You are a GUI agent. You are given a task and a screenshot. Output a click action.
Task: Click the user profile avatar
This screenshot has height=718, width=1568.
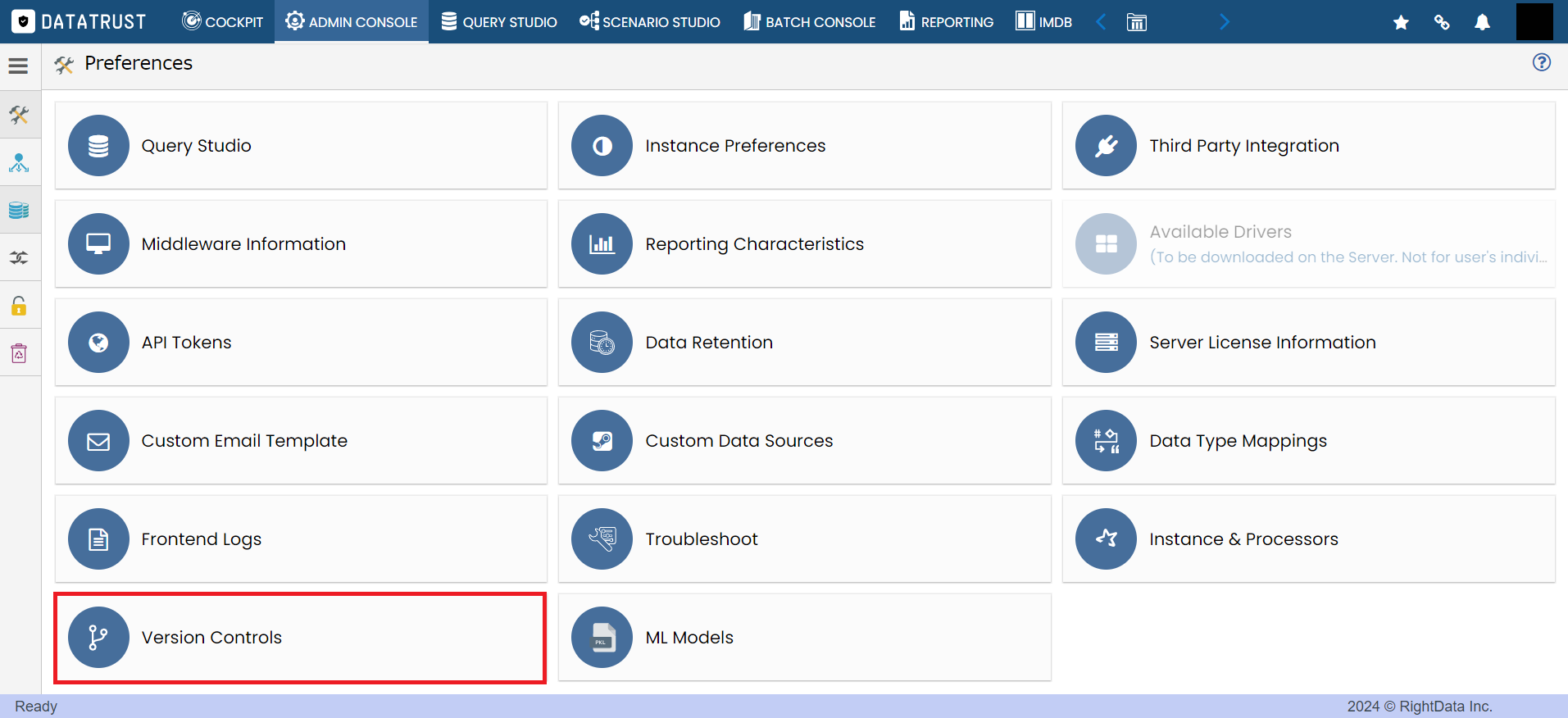(x=1534, y=21)
